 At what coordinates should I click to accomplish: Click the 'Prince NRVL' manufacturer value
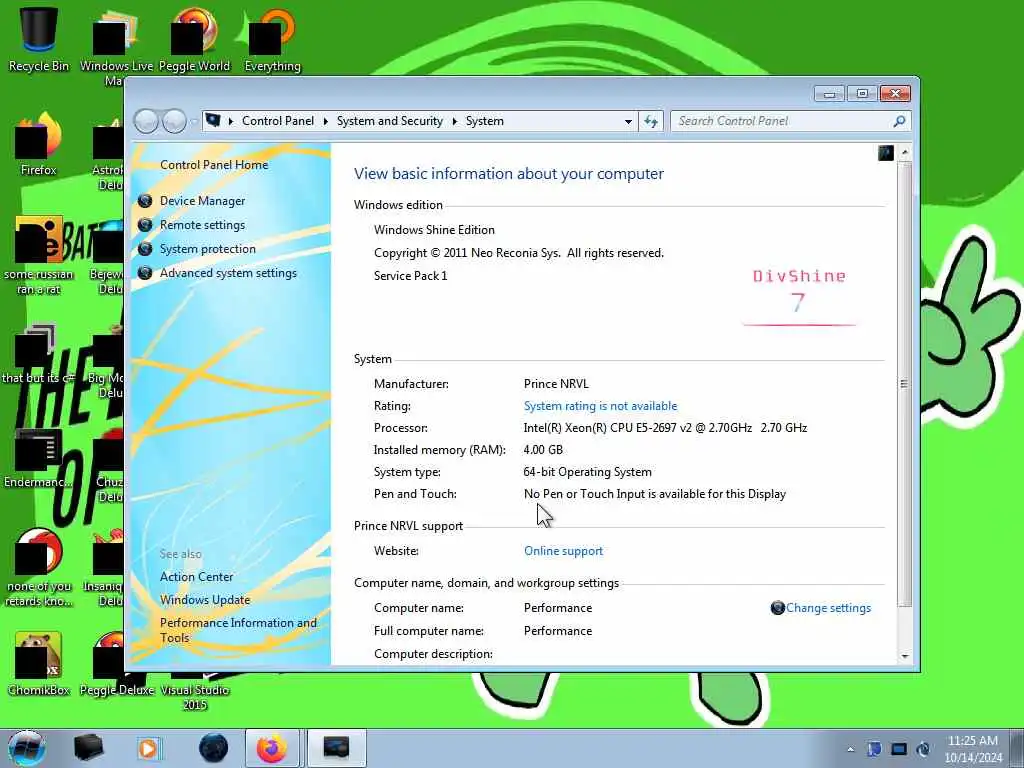556,384
